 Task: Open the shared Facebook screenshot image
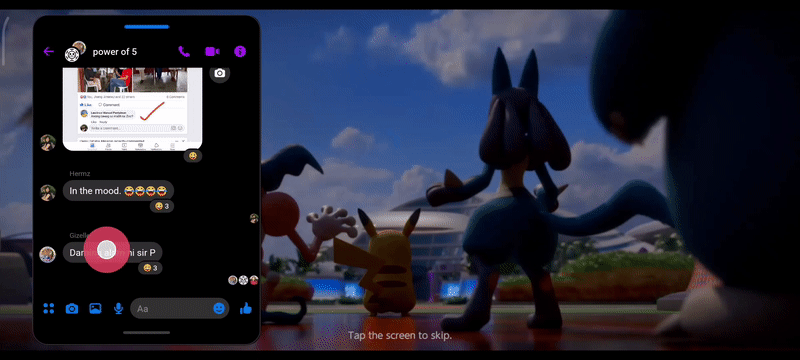tap(132, 109)
